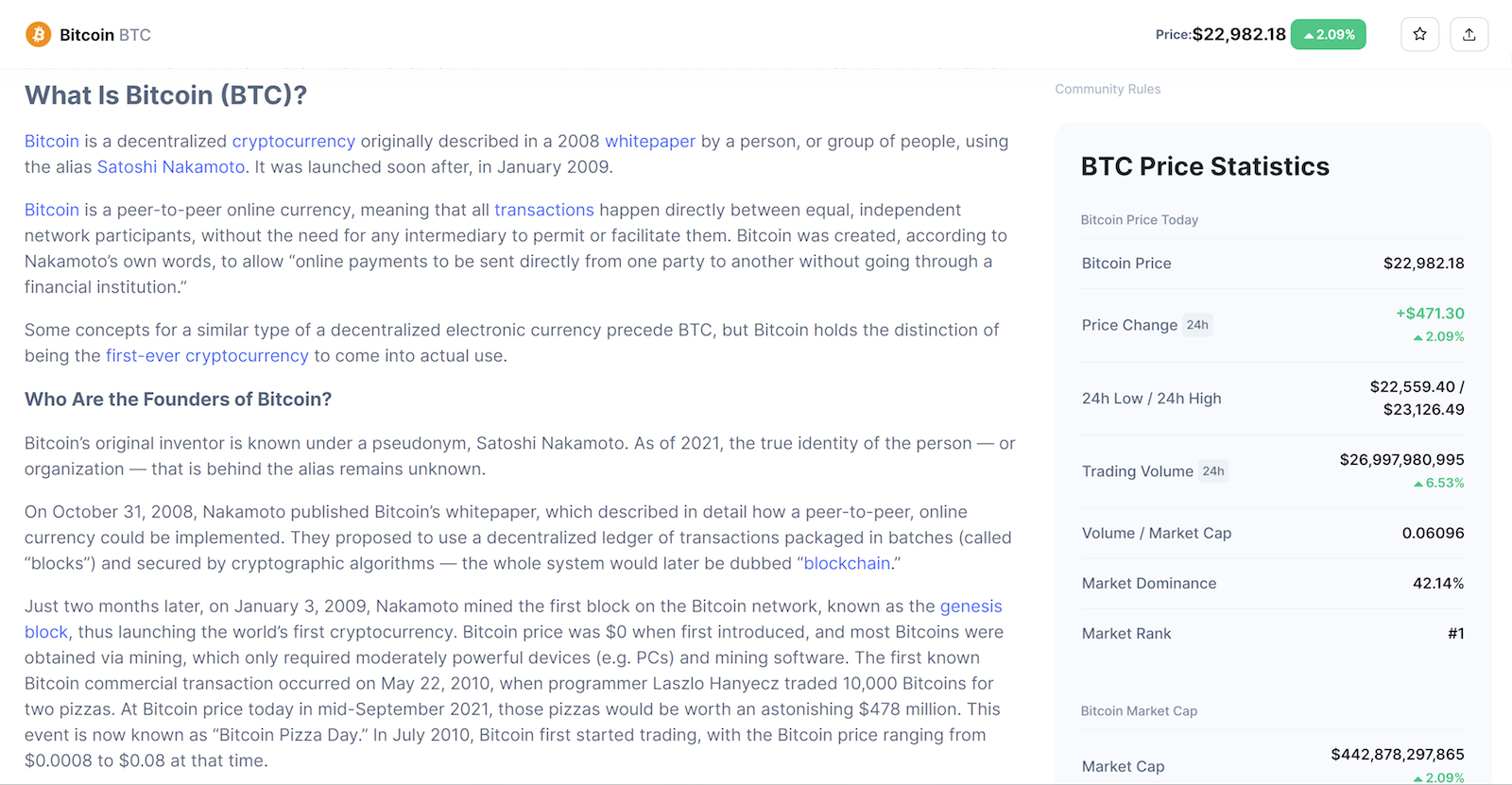Click the green 2.09% price change badge
Screen dimensions: 1512x785
[1328, 35]
